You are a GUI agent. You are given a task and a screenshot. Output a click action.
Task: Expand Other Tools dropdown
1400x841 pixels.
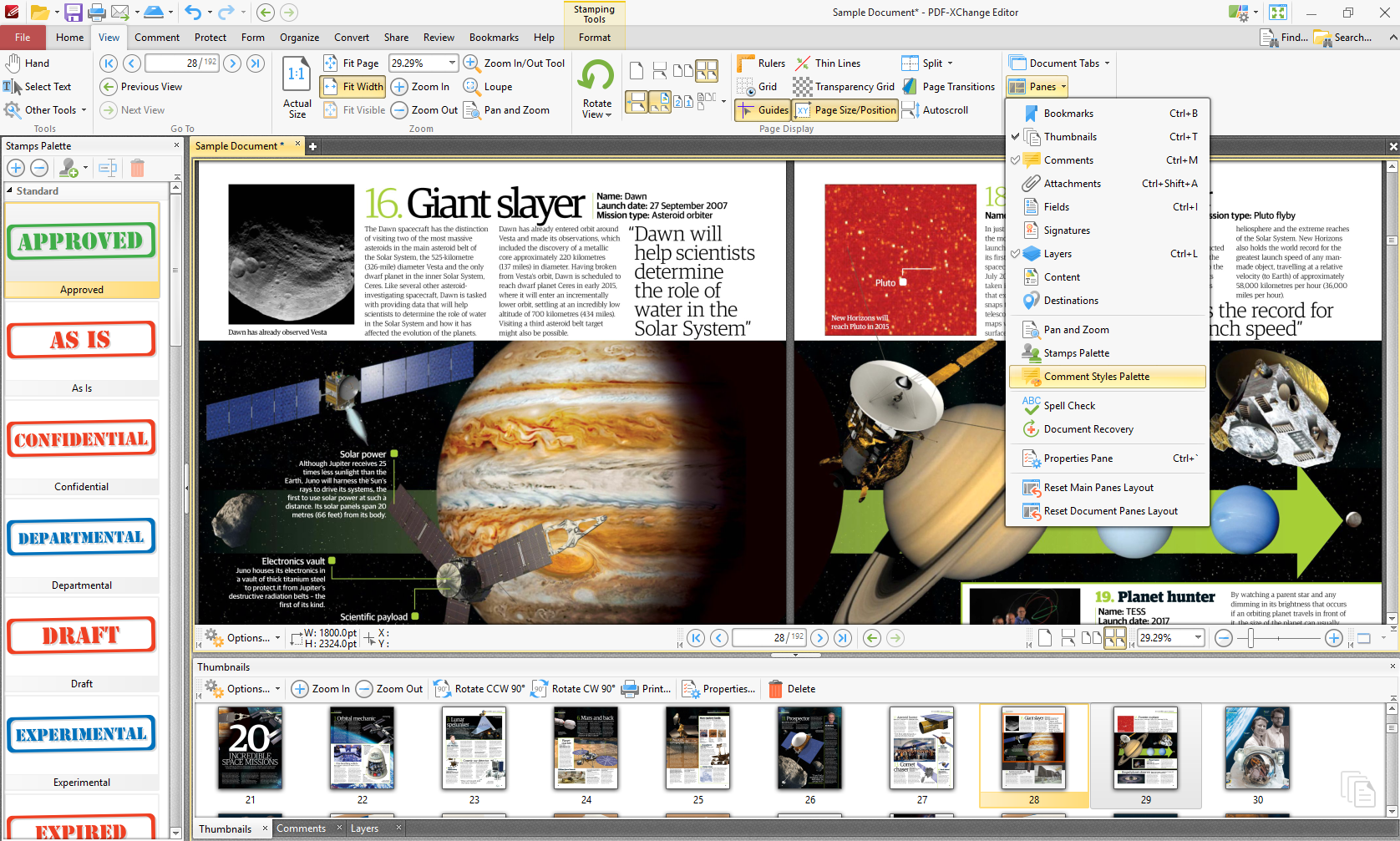click(x=45, y=110)
